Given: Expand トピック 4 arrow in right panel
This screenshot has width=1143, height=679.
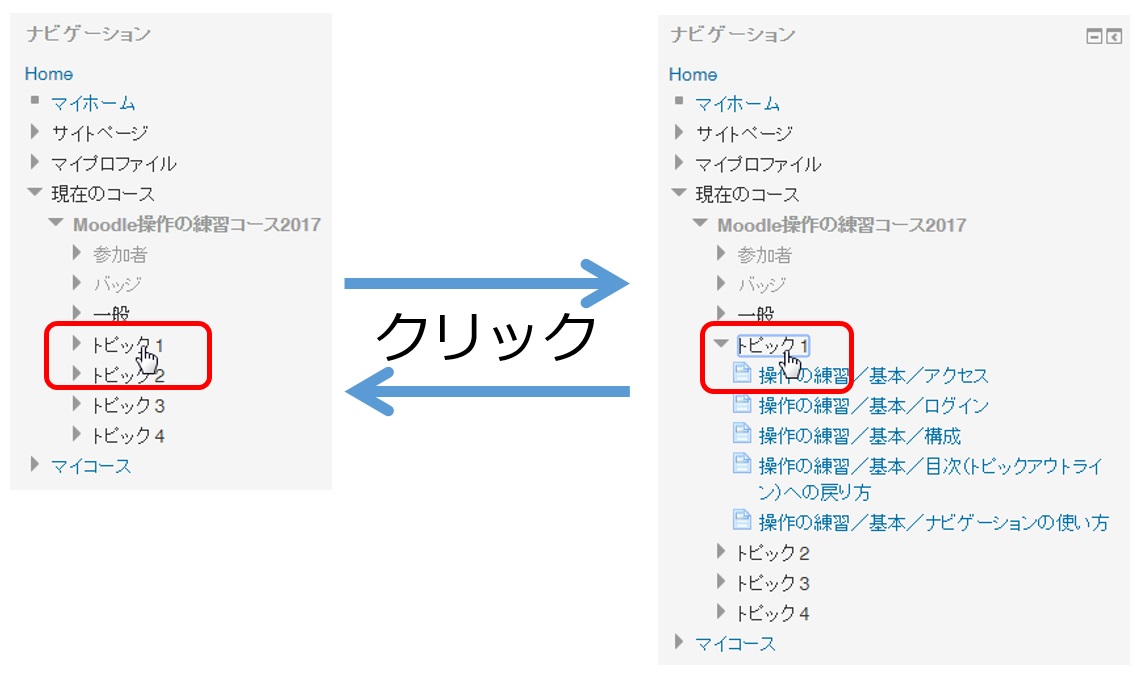Looking at the screenshot, I should coord(721,612).
